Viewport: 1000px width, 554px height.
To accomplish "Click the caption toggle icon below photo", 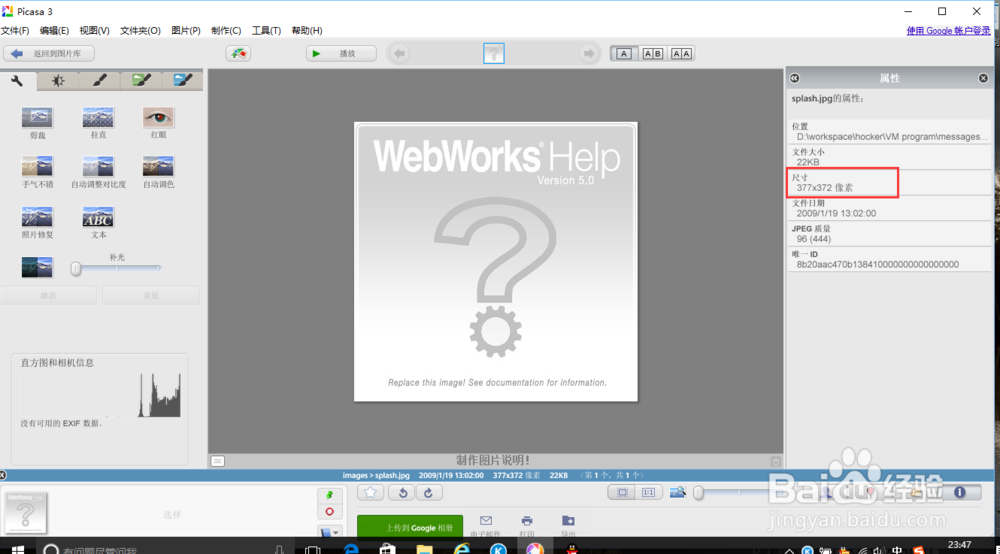I will [x=217, y=461].
